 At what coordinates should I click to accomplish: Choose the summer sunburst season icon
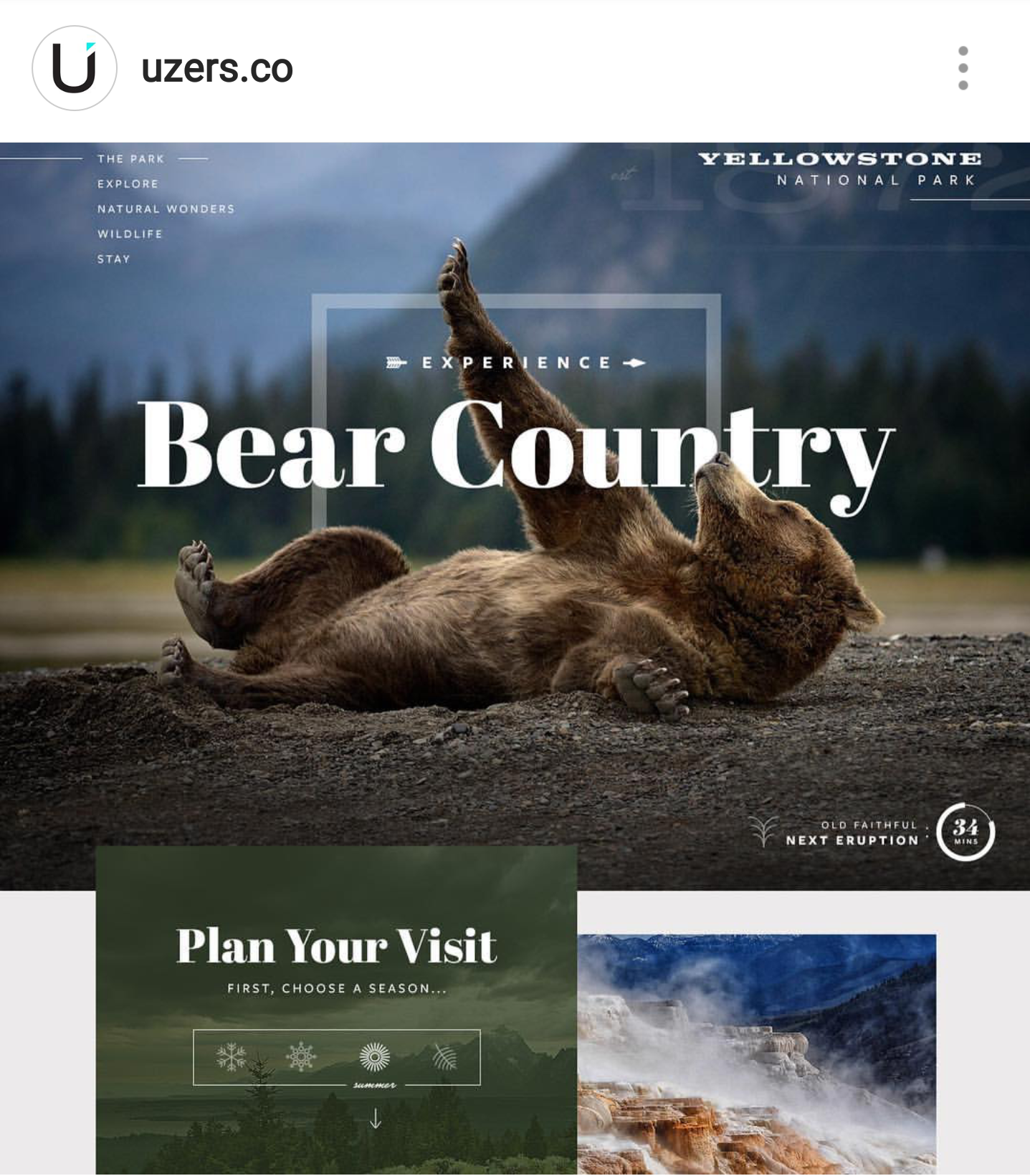(374, 1056)
